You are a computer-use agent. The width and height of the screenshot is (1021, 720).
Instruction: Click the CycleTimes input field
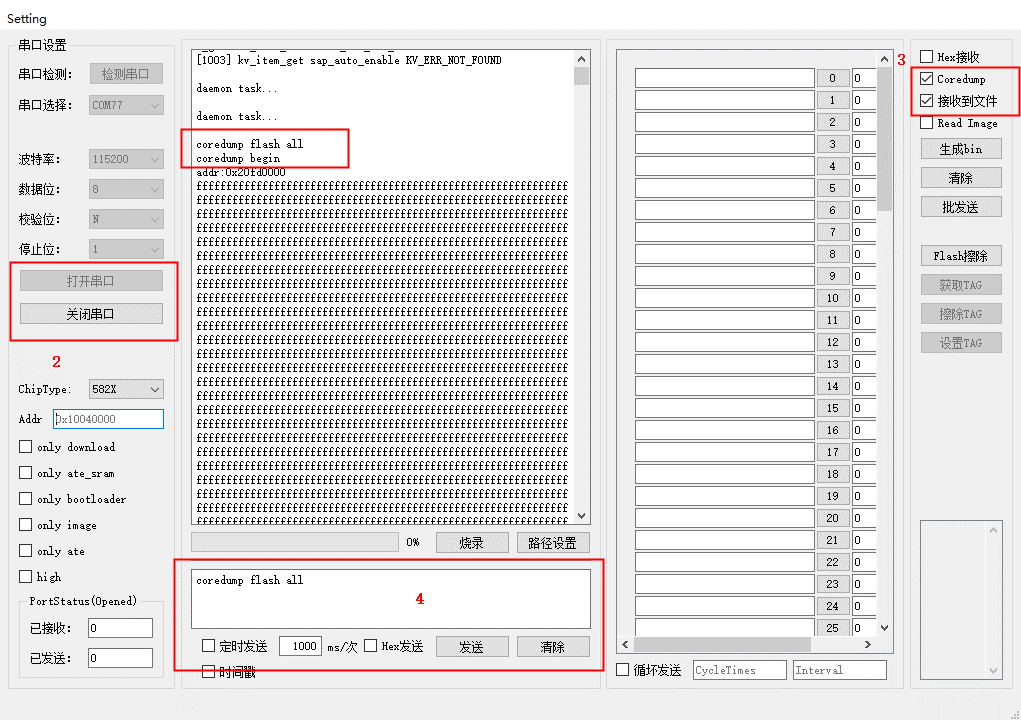[740, 670]
